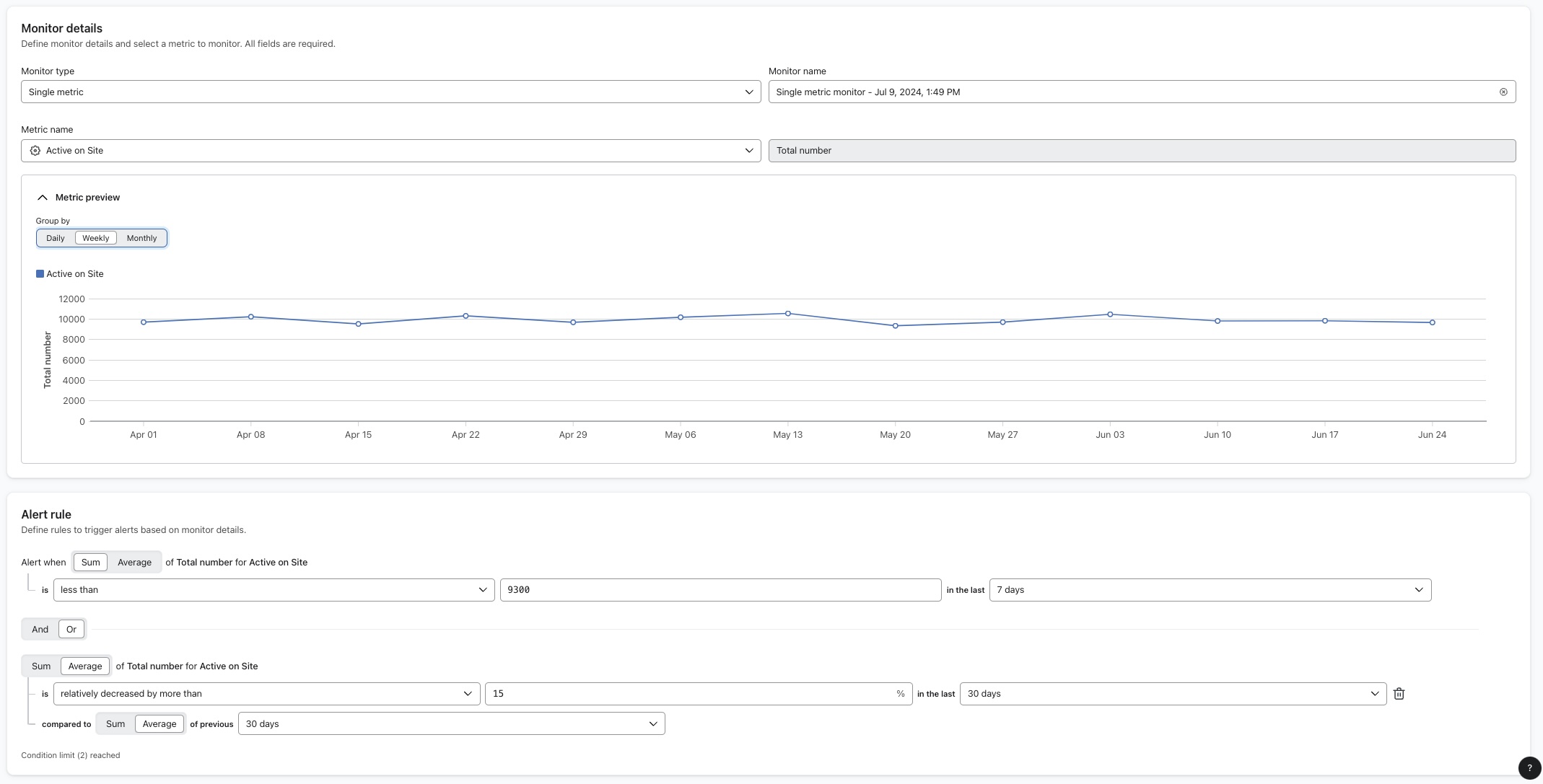Click the clear icon in Monitor name field
The image size is (1543, 784).
1503,91
